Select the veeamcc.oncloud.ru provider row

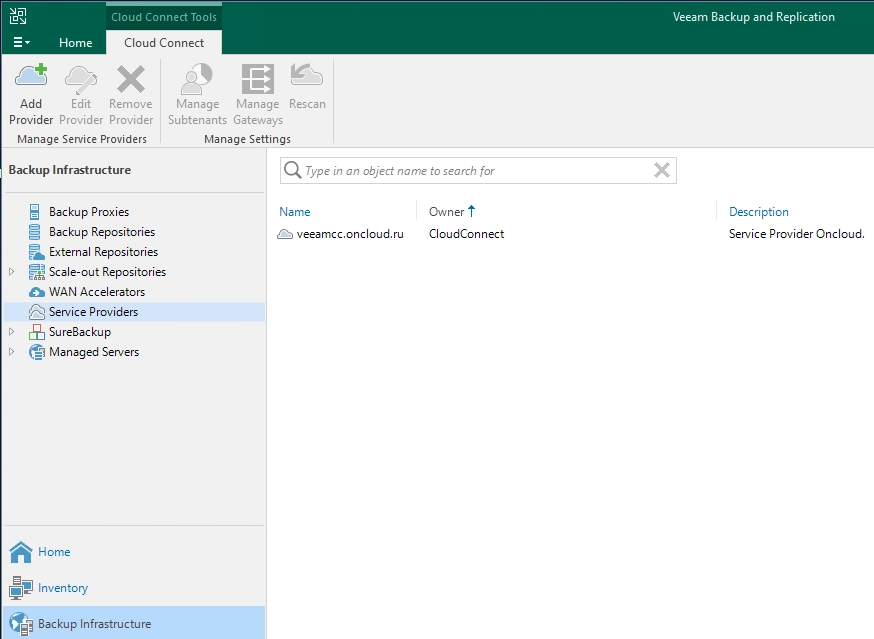click(350, 234)
